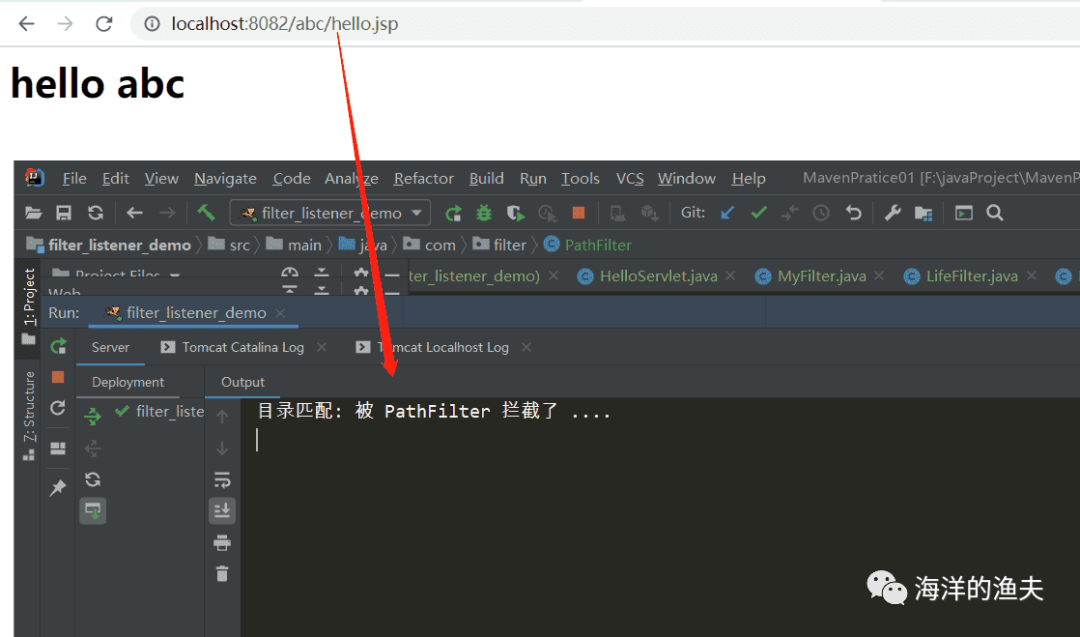
Task: Pin the Run tab
Action: tap(58, 488)
